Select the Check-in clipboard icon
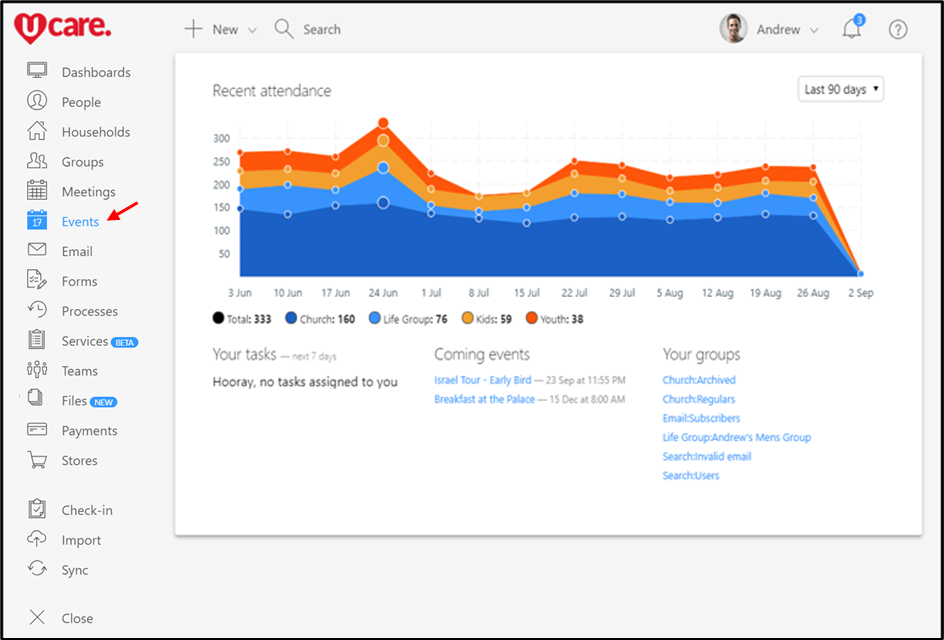This screenshot has height=640, width=944. pyautogui.click(x=37, y=510)
